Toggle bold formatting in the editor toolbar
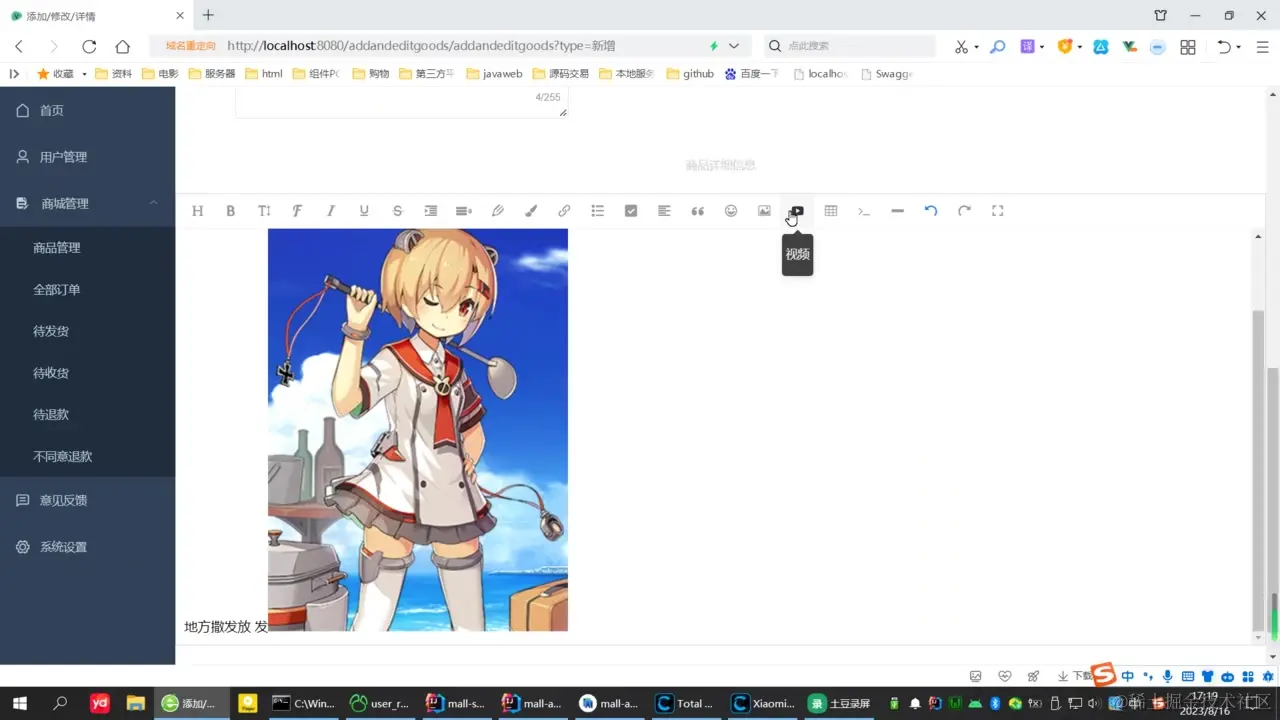The image size is (1280, 720). [x=231, y=211]
